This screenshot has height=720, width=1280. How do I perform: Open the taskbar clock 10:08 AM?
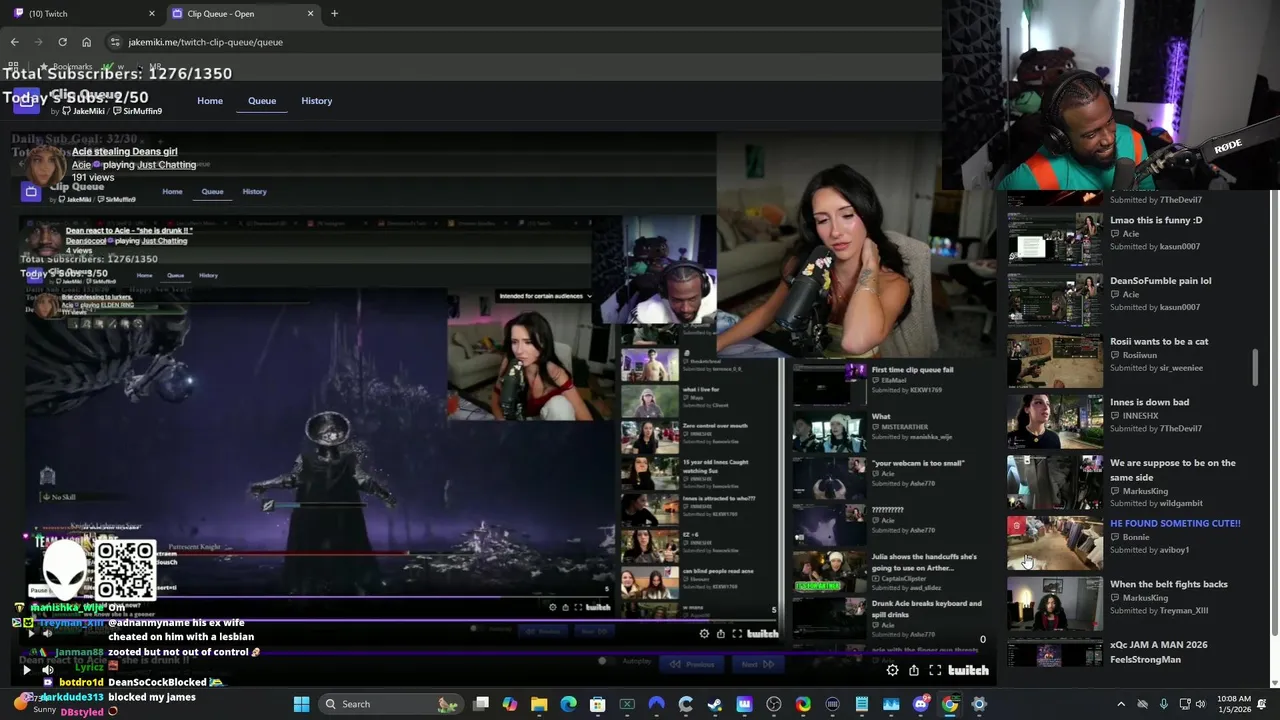(1233, 704)
